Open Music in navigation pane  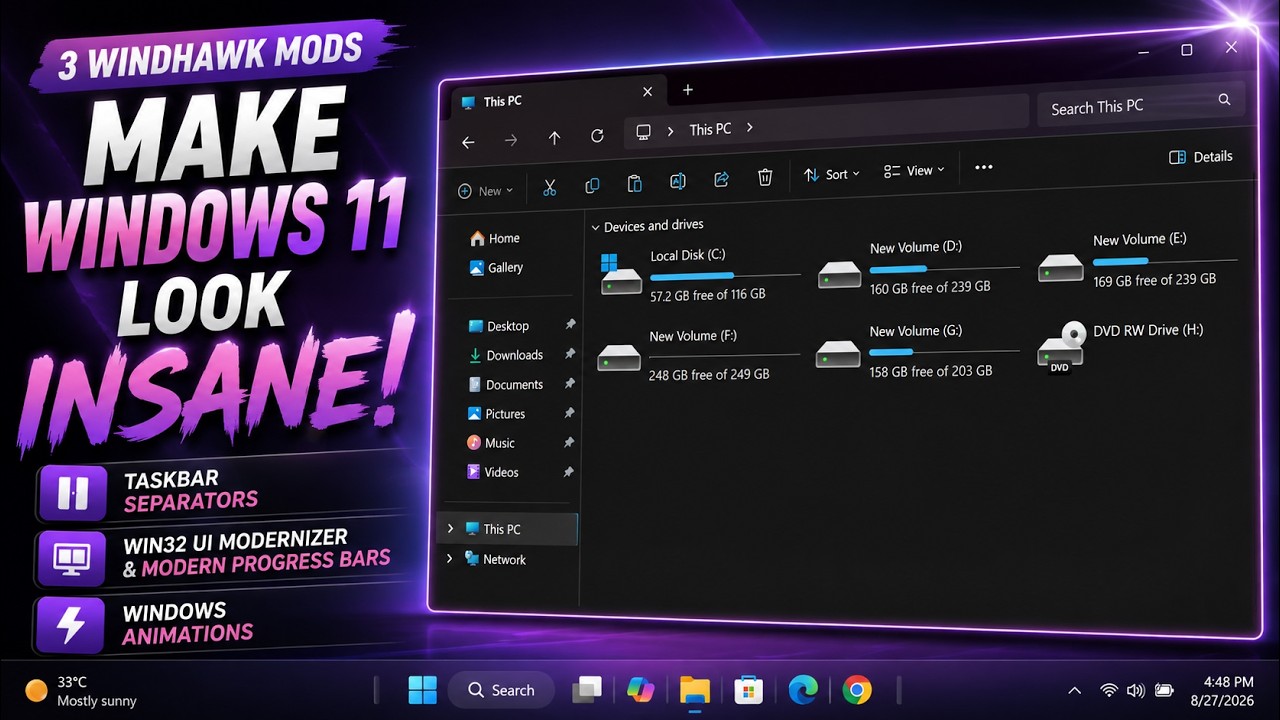[490, 443]
